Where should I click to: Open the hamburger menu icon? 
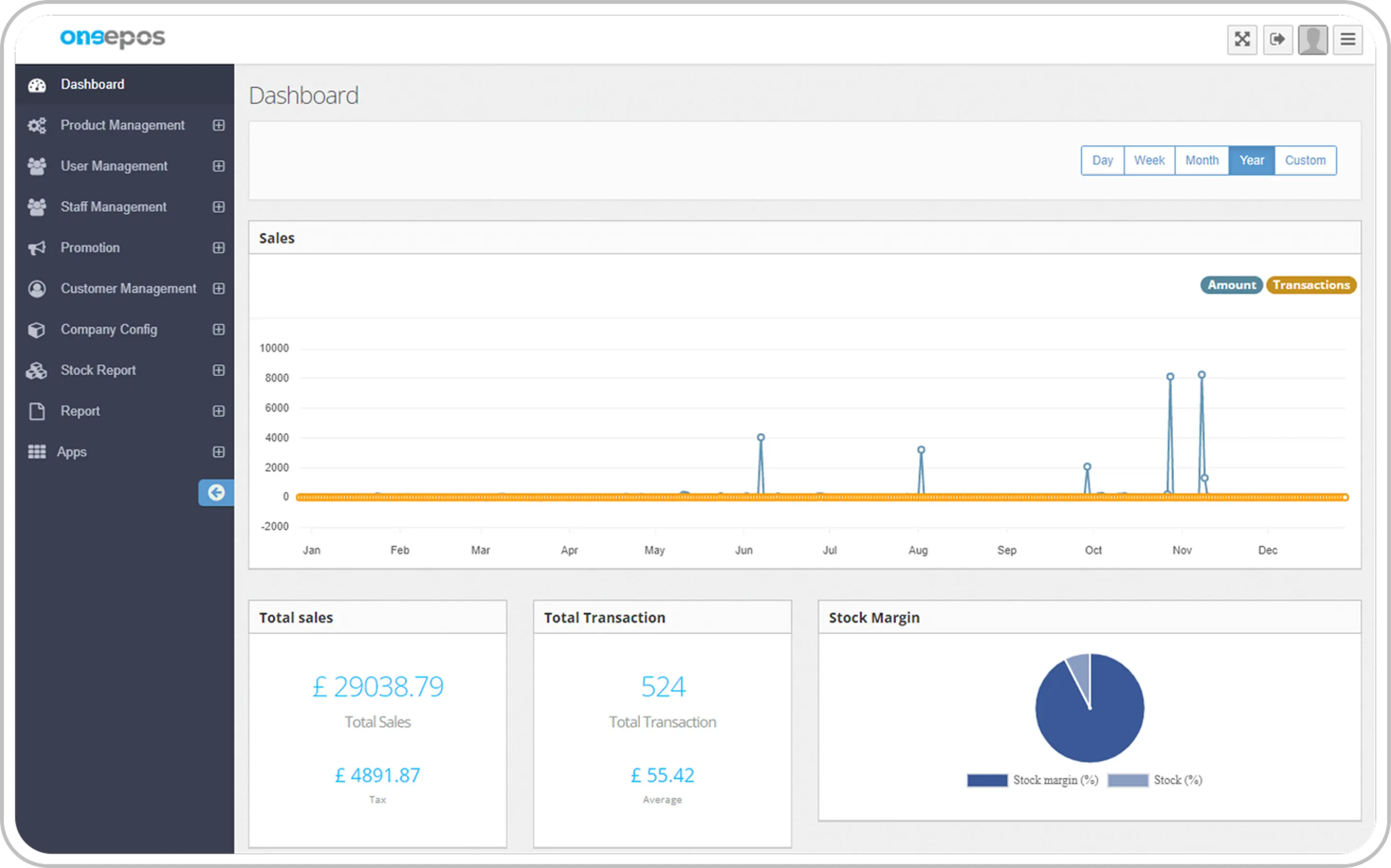(1348, 40)
